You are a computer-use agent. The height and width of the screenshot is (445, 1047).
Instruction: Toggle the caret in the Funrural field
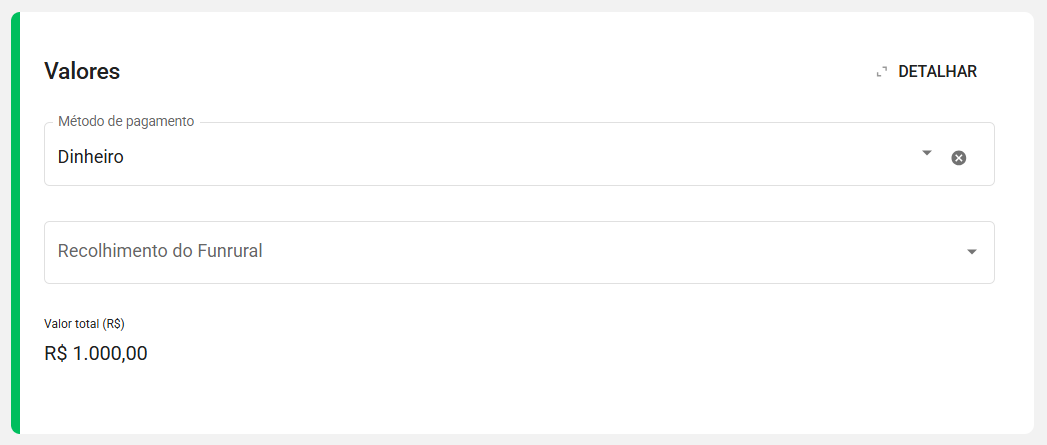click(x=972, y=252)
